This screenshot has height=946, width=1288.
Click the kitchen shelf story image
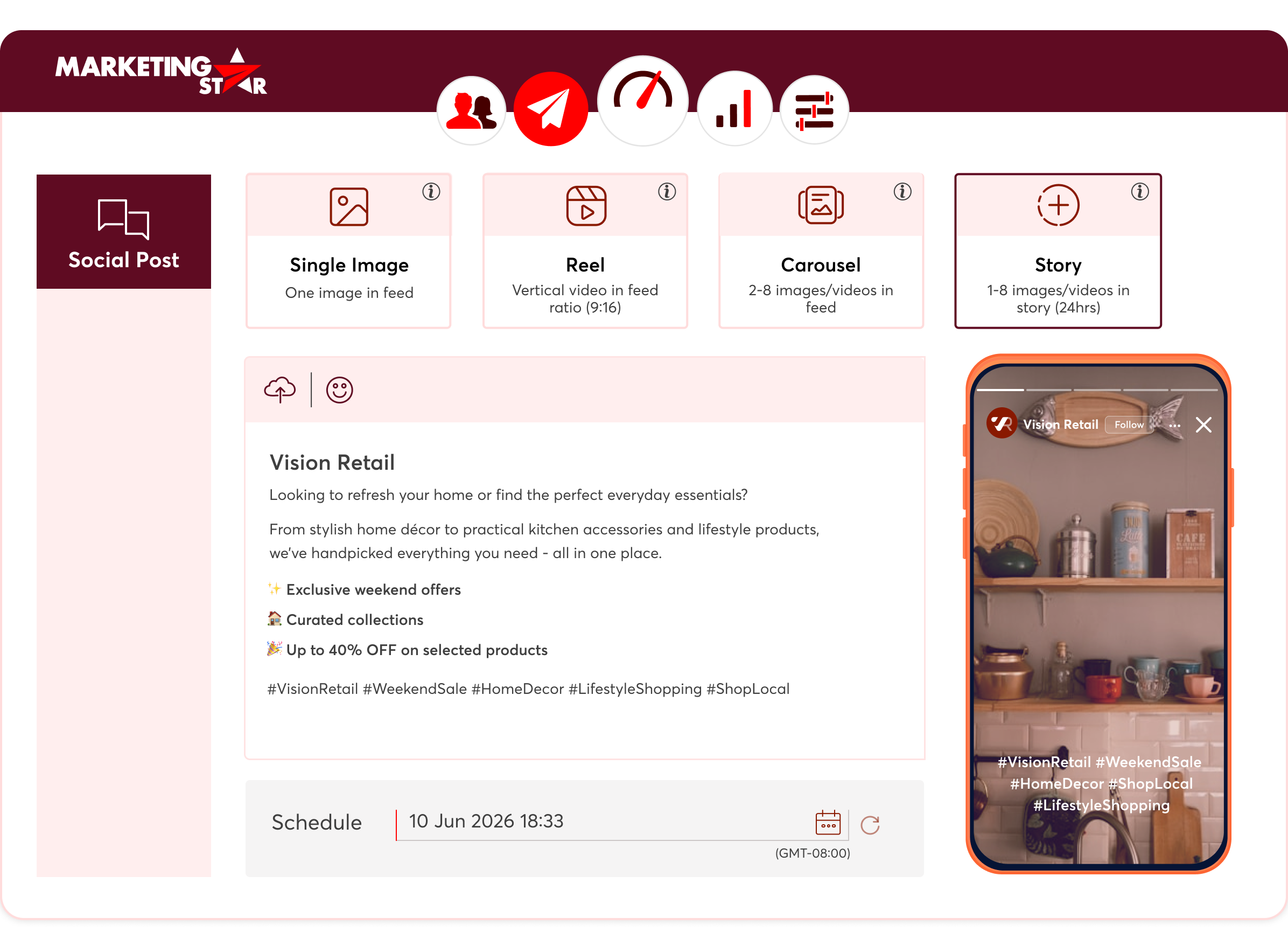pos(1098,616)
